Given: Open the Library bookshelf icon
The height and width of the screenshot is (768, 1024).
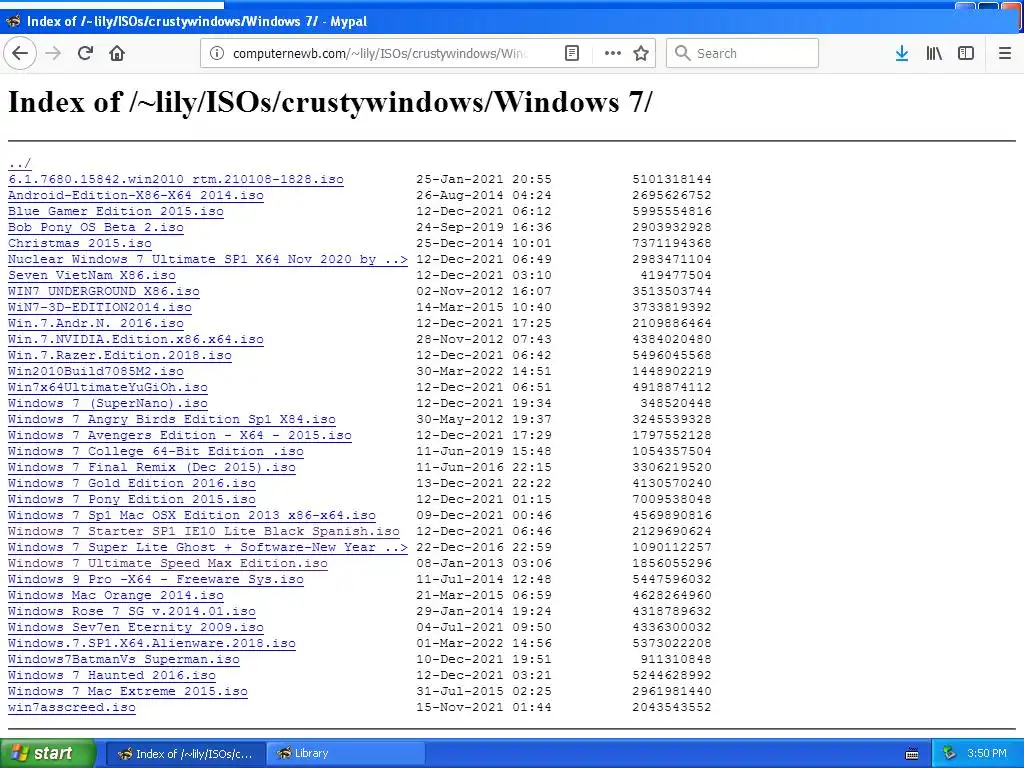Looking at the screenshot, I should [x=934, y=53].
